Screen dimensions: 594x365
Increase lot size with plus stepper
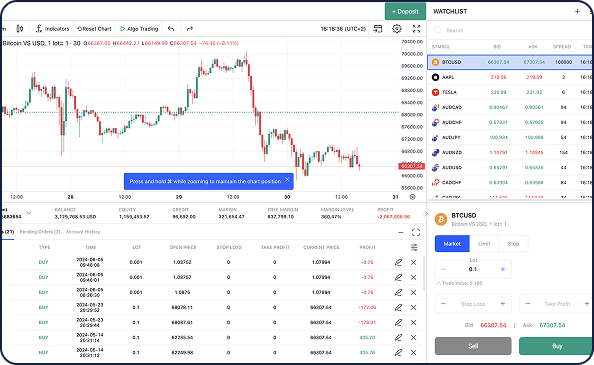[503, 269]
